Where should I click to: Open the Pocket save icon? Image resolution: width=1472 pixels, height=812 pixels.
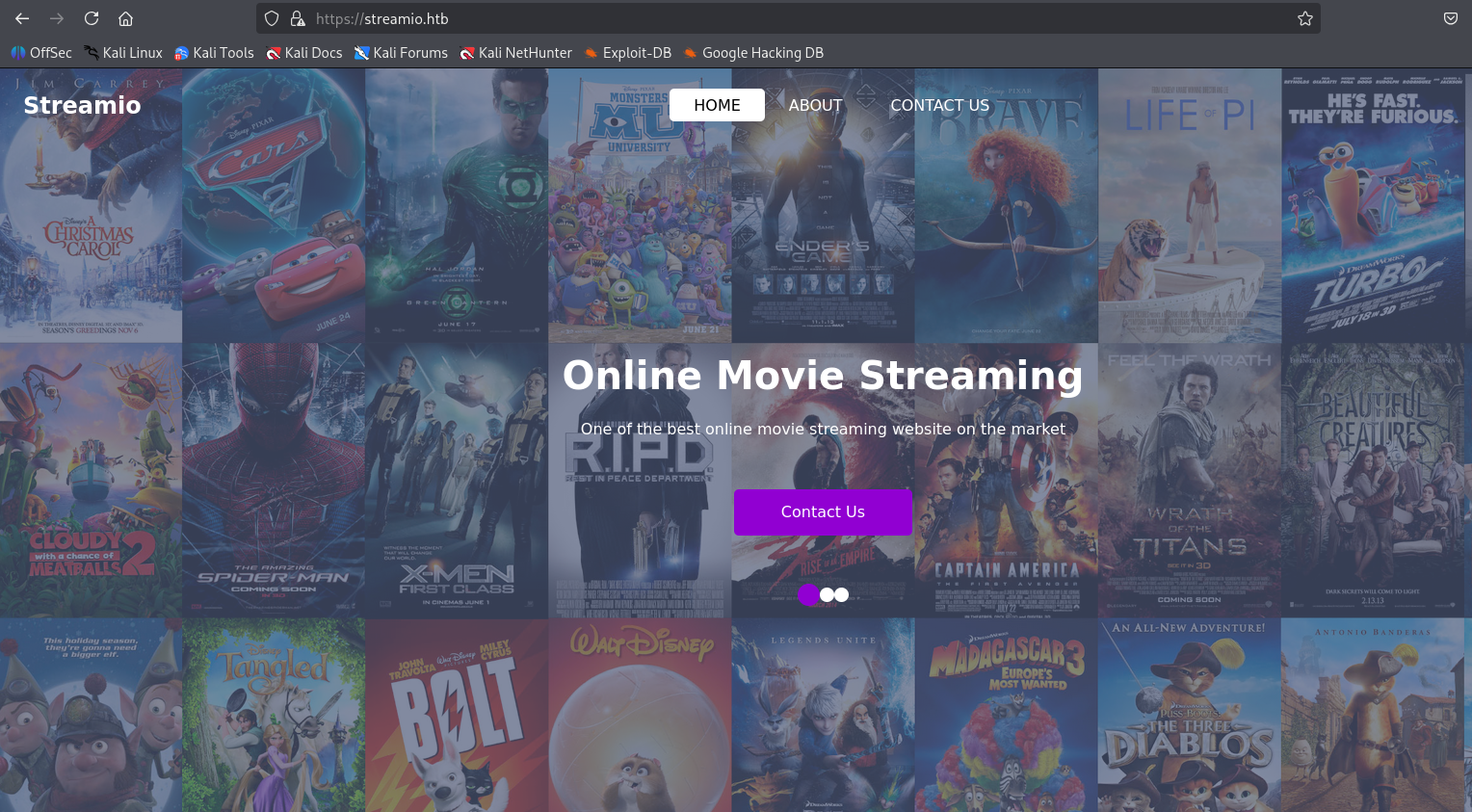point(1450,18)
